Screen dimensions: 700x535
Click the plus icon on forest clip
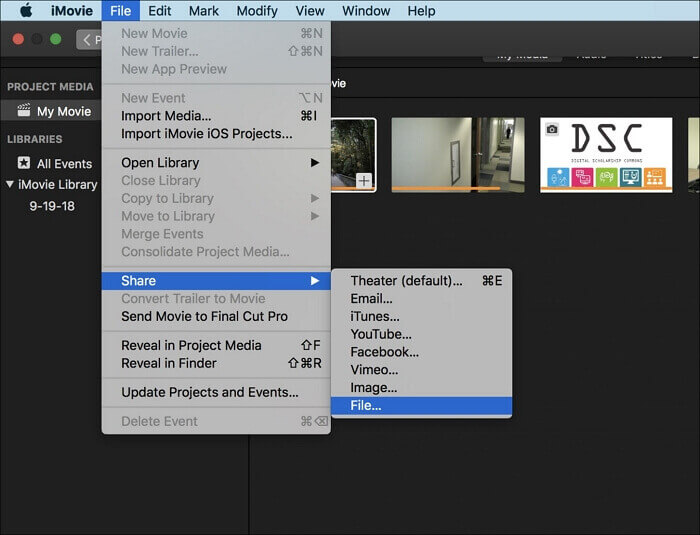click(364, 181)
